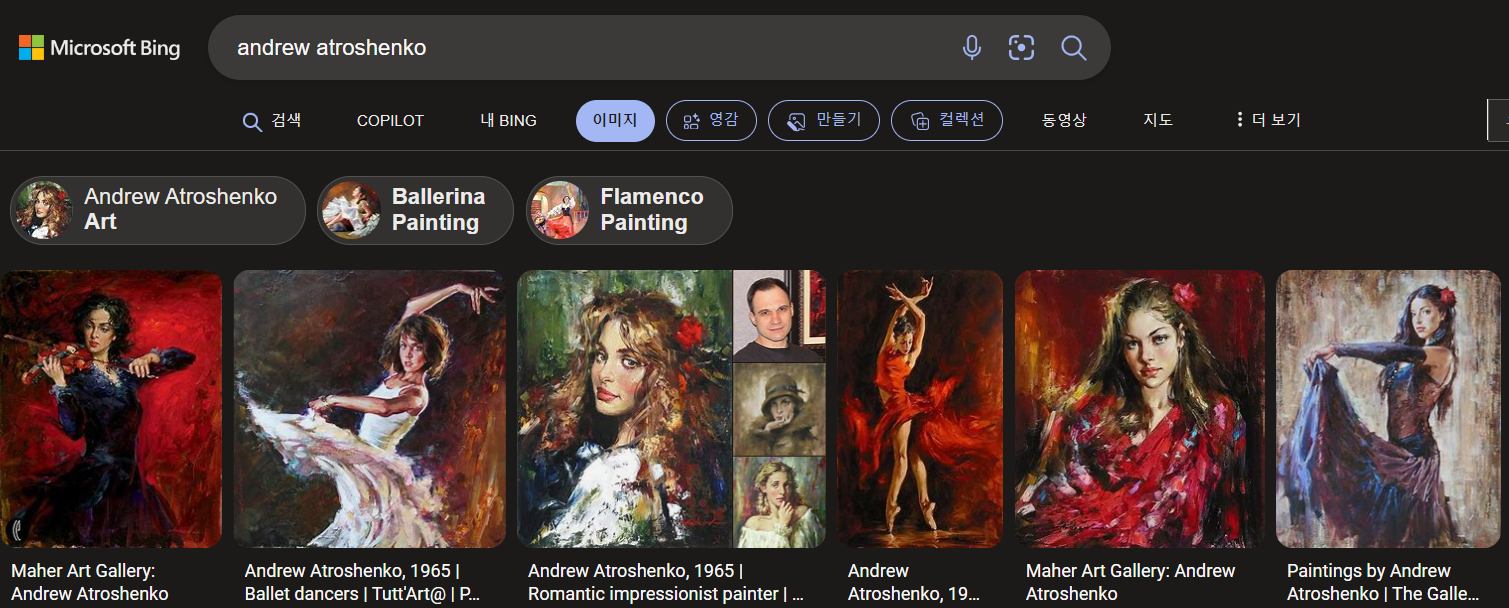This screenshot has height=608, width=1509.
Task: Click the Microsoft Bing logo
Action: click(99, 48)
